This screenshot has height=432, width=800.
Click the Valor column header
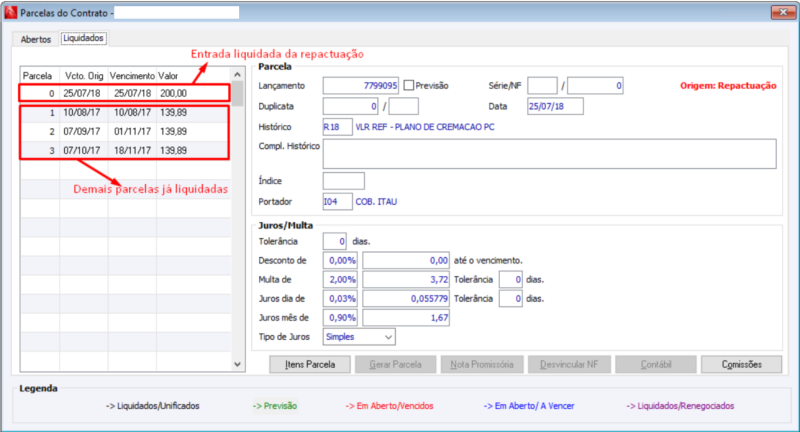[193, 75]
